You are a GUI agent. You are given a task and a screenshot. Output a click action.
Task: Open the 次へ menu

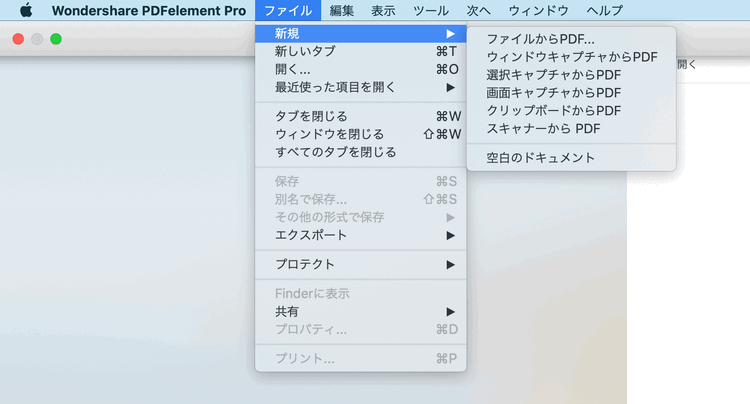(478, 11)
